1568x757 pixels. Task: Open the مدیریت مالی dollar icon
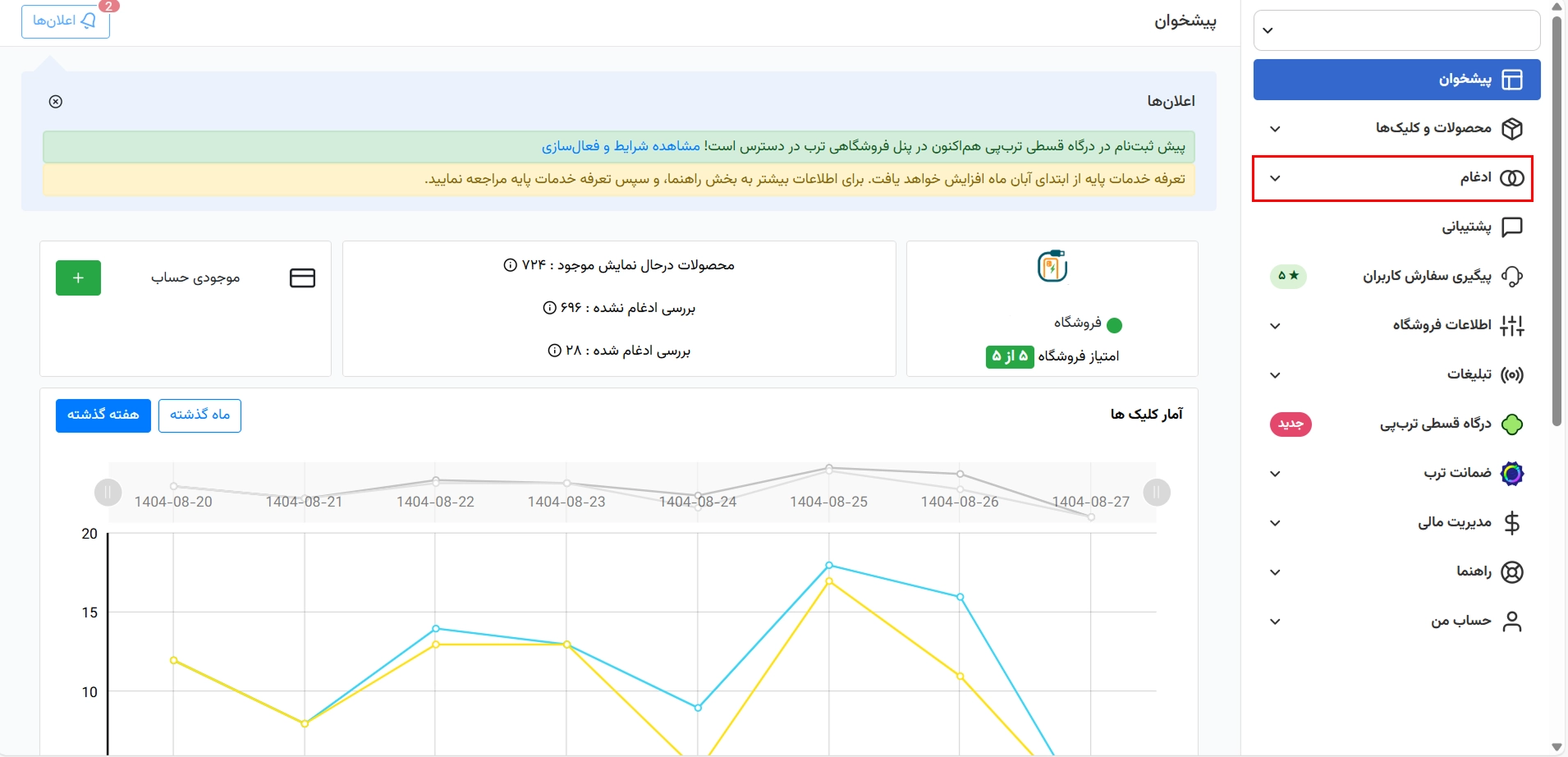(1514, 523)
